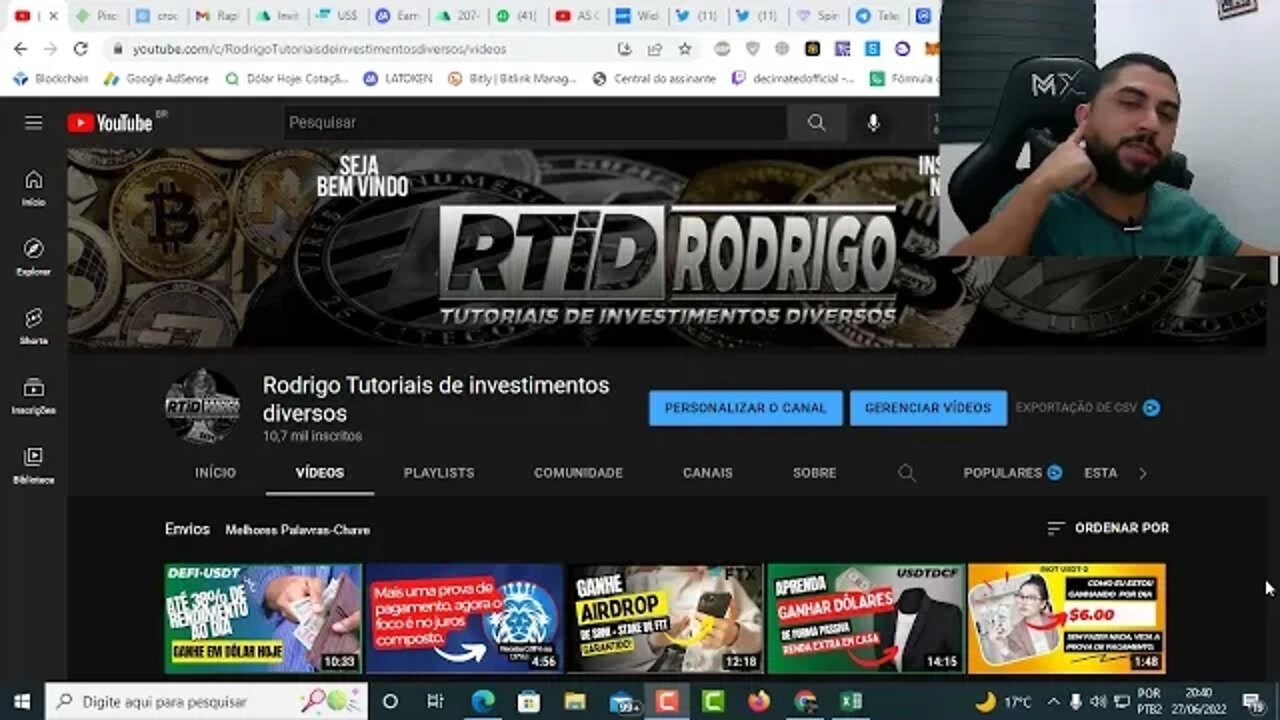Image resolution: width=1280 pixels, height=720 pixels.
Task: Click the volume speaker tray icon
Action: pyautogui.click(x=1098, y=701)
